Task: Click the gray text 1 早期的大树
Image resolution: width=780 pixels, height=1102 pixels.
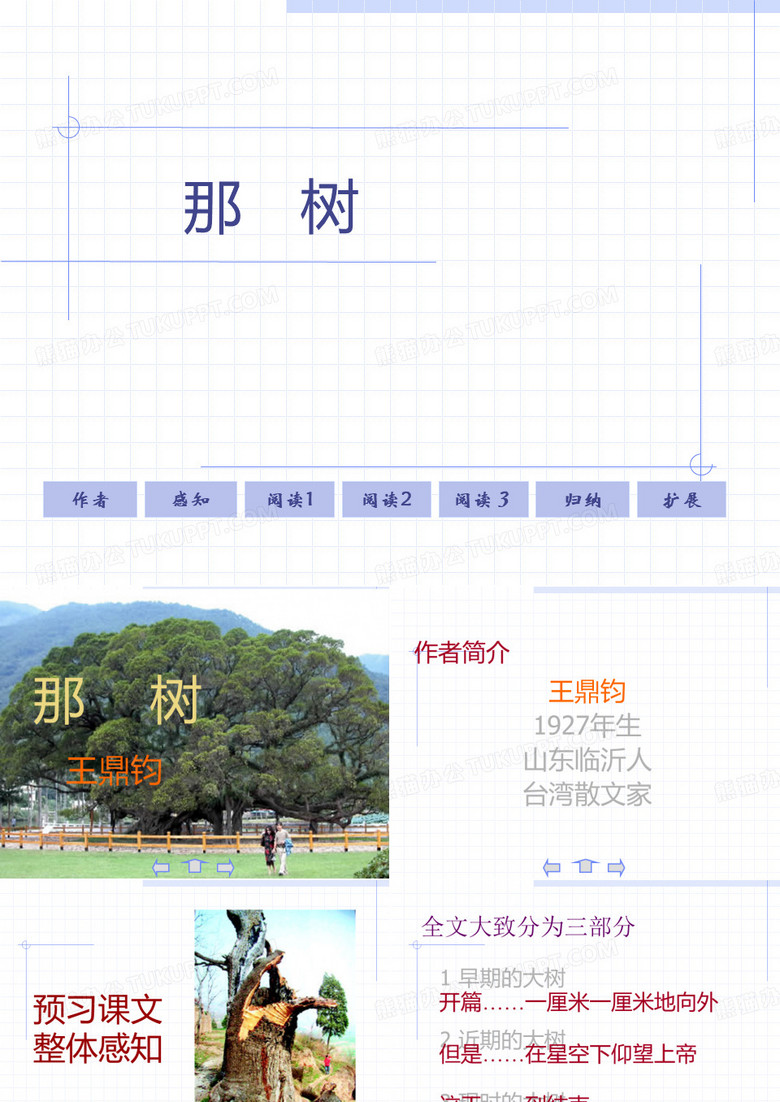Action: tap(502, 977)
